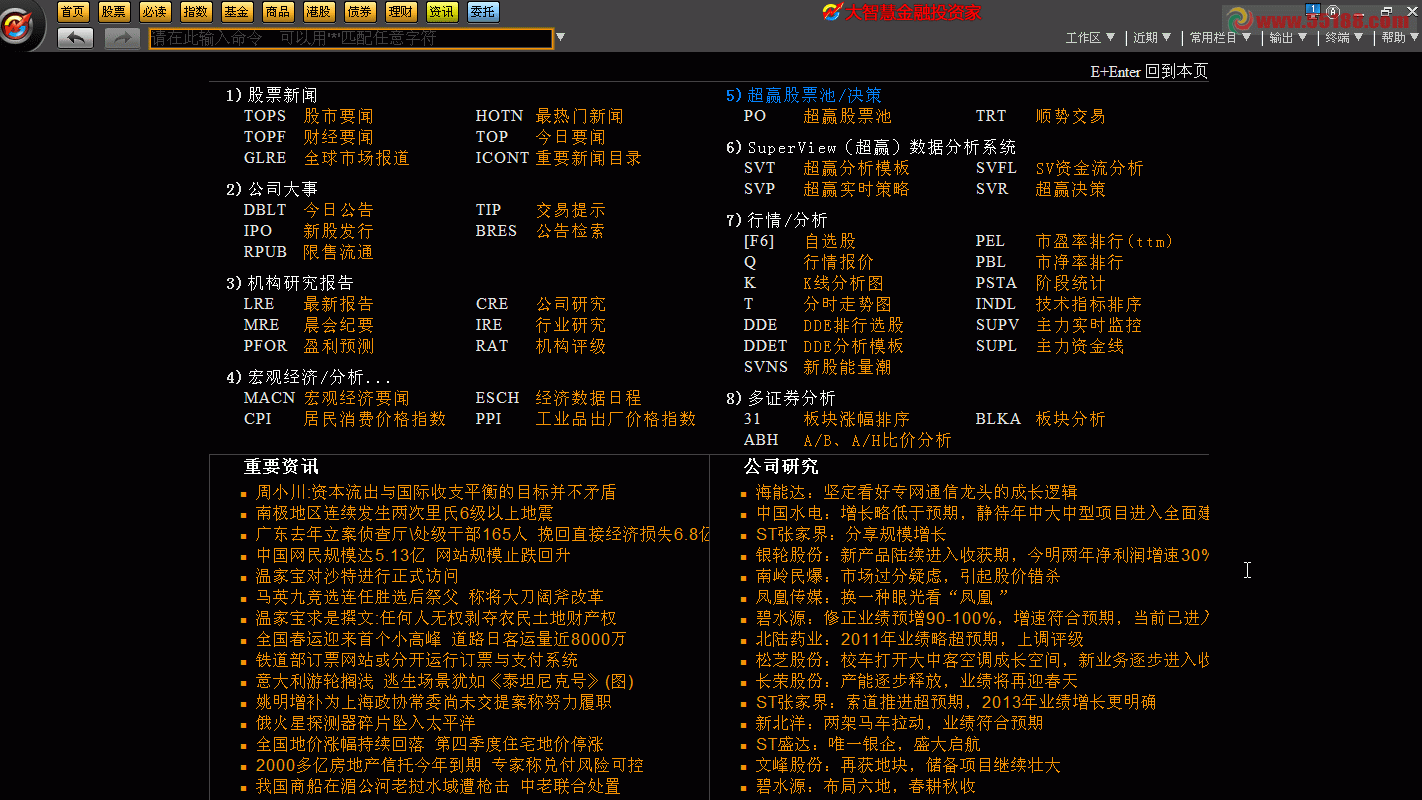Open the 新股发行 link

(339, 231)
